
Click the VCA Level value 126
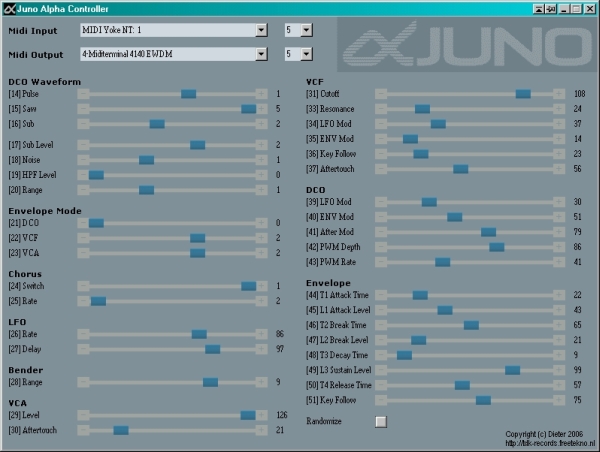(282, 415)
